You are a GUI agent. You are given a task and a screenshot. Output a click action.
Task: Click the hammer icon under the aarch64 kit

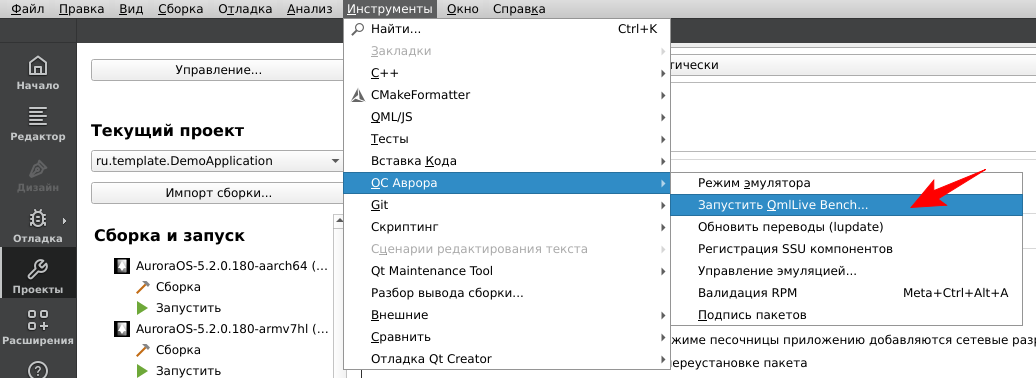click(x=142, y=287)
